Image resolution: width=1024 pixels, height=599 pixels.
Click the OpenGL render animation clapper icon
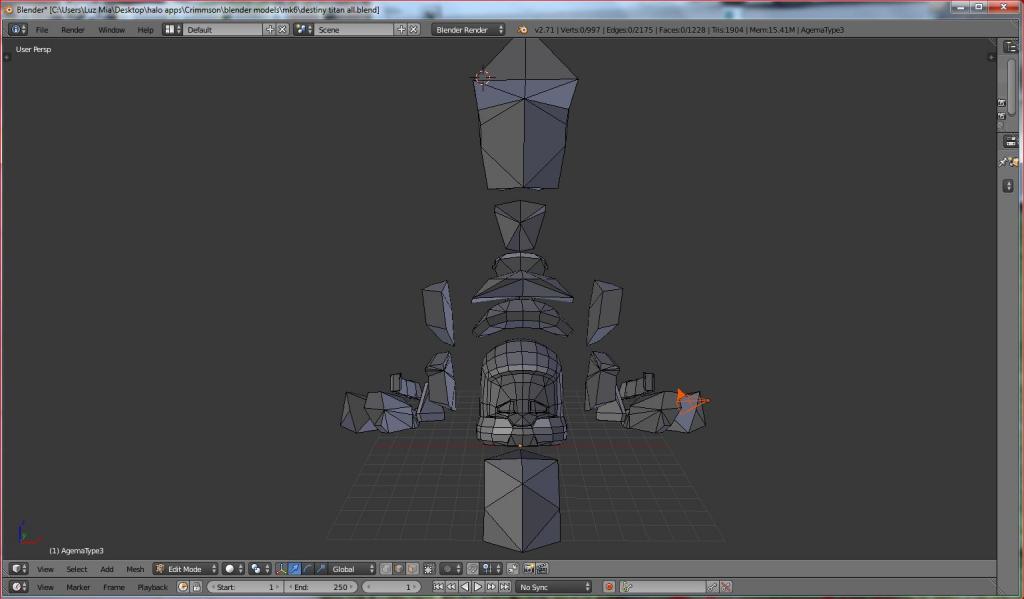pos(542,569)
